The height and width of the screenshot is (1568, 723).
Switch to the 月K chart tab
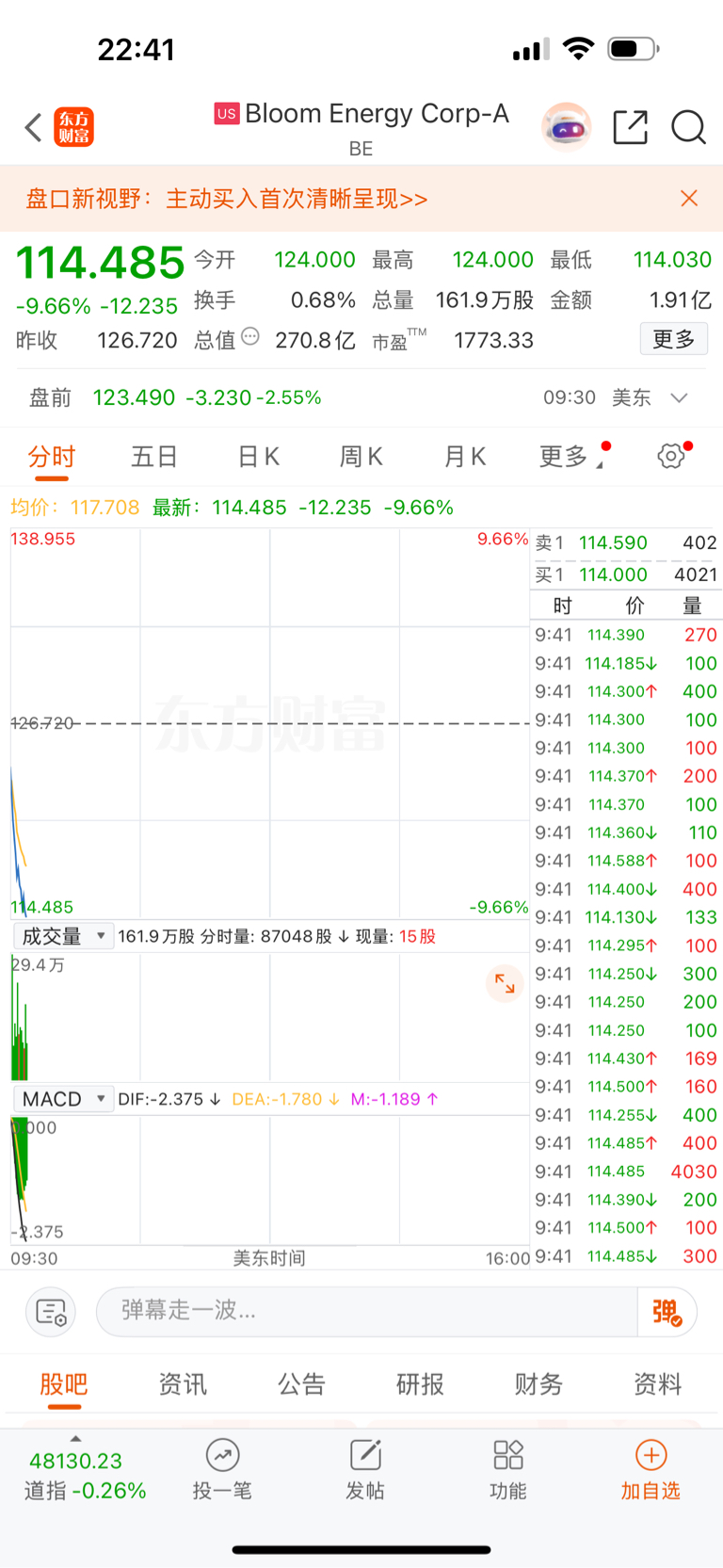pos(465,457)
